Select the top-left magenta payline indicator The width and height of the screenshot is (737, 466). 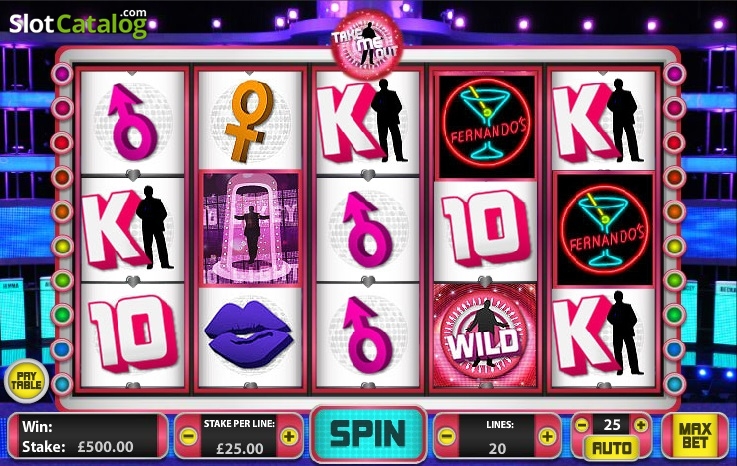pos(62,73)
